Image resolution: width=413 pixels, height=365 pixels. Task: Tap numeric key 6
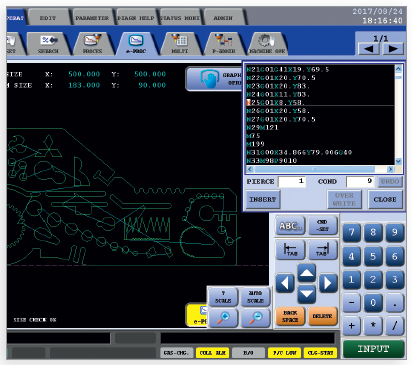[x=395, y=256]
